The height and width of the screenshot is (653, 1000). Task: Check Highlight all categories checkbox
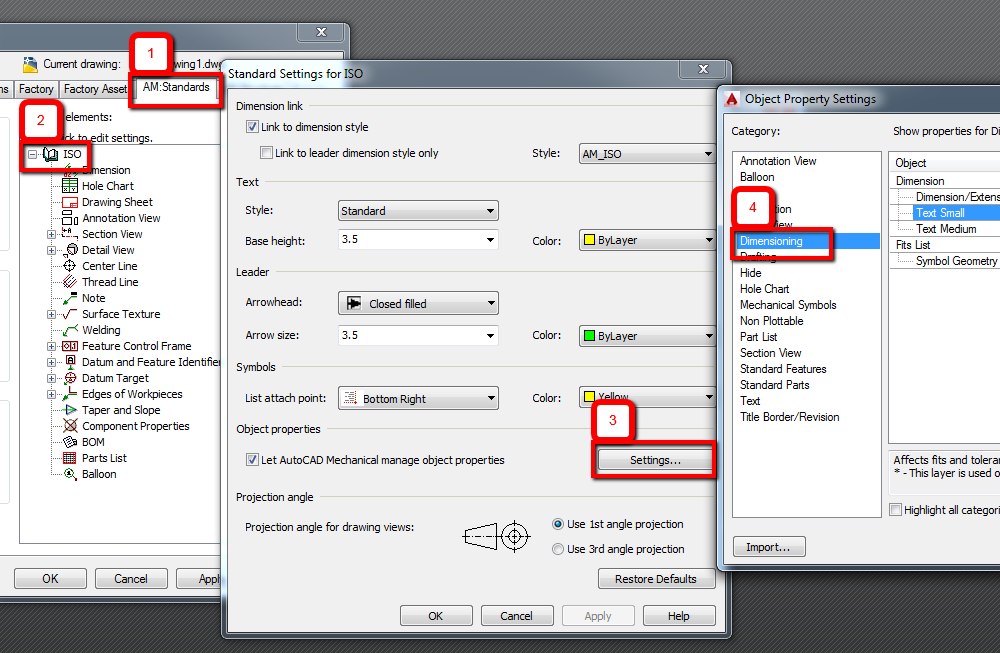895,510
